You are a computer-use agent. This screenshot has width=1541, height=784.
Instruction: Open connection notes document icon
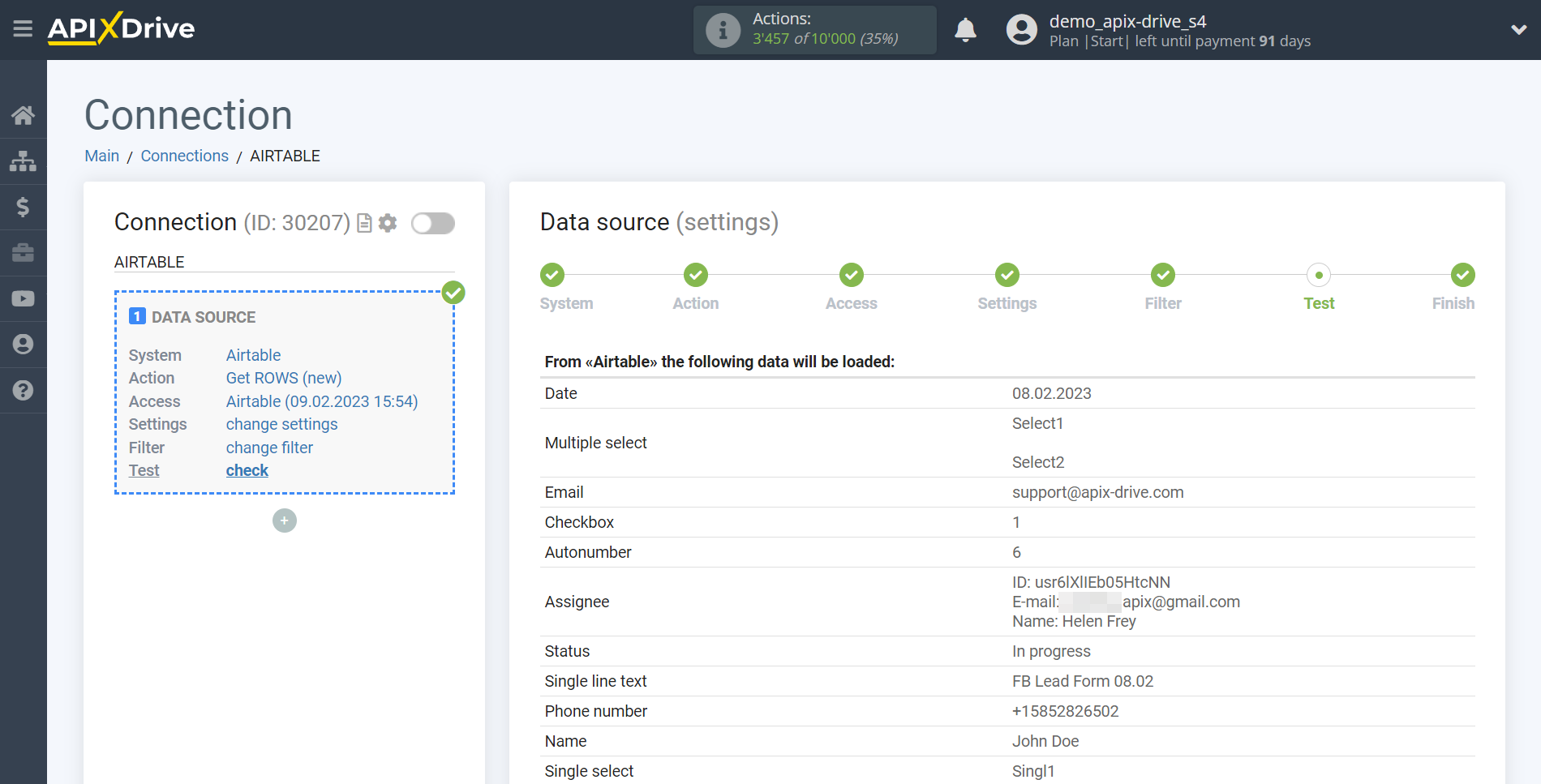pyautogui.click(x=365, y=223)
